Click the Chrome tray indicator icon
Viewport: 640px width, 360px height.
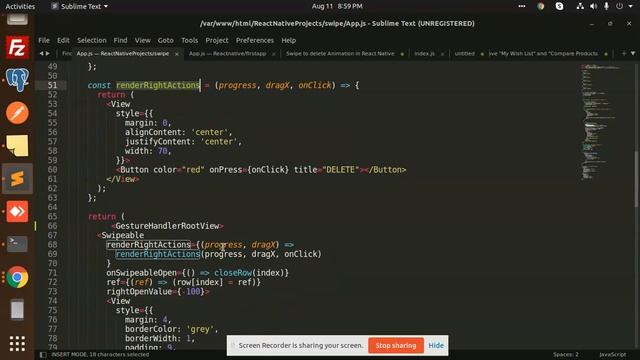[x=540, y=6]
